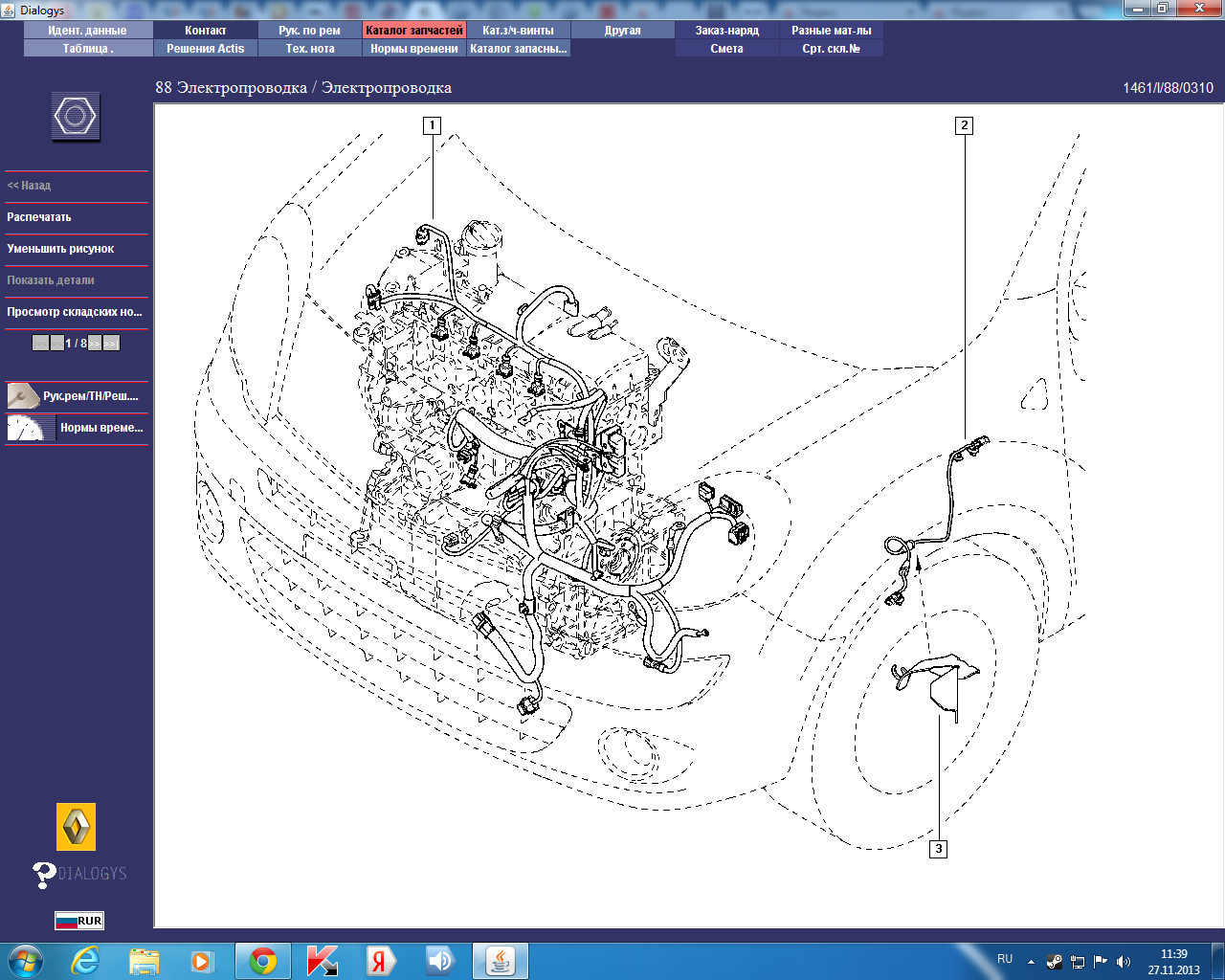Click the wrench repair manual icon
The image size is (1225, 980).
(23, 395)
